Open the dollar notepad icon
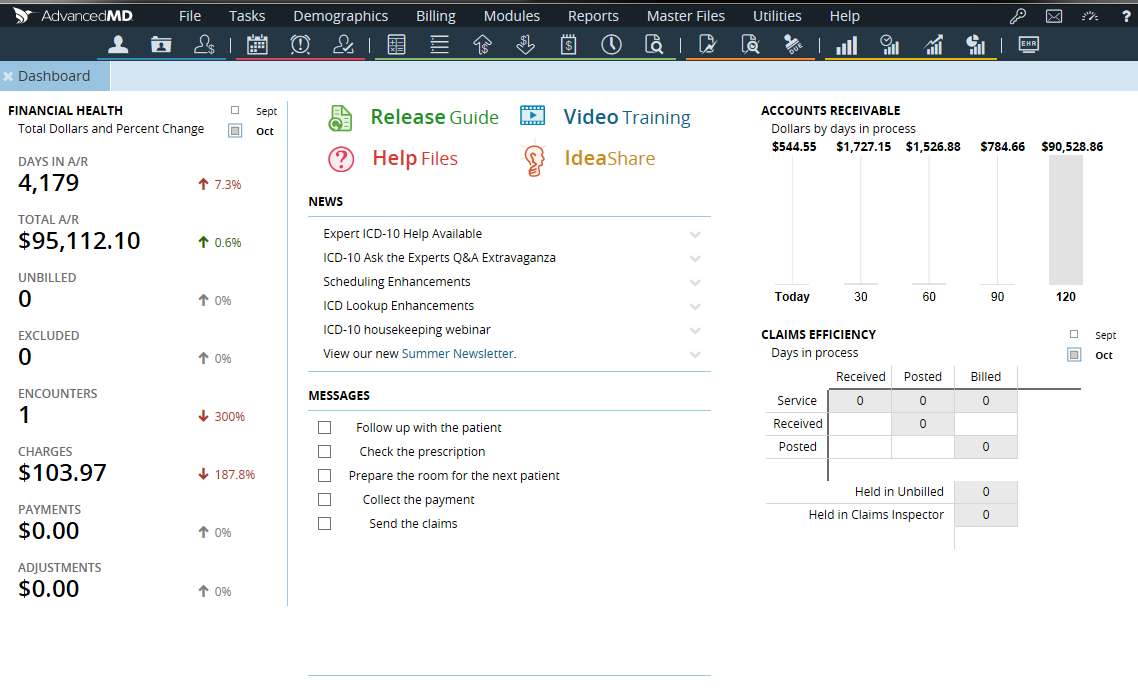 click(x=568, y=45)
